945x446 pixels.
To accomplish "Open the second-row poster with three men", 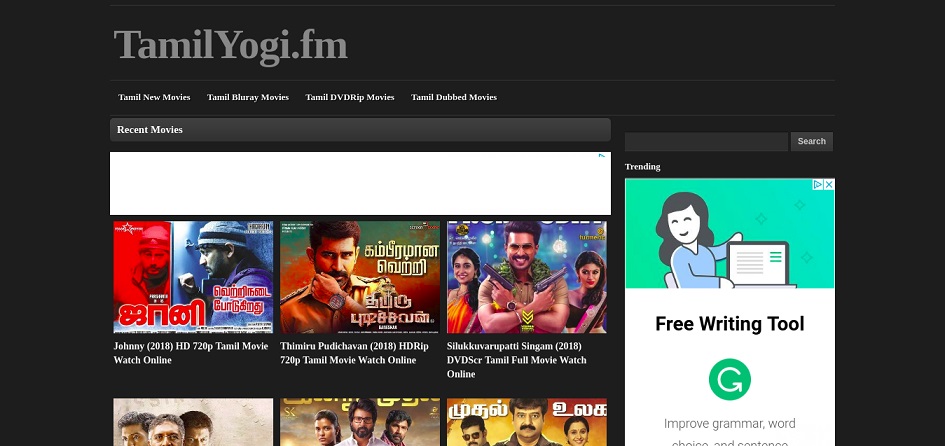I will [193, 422].
